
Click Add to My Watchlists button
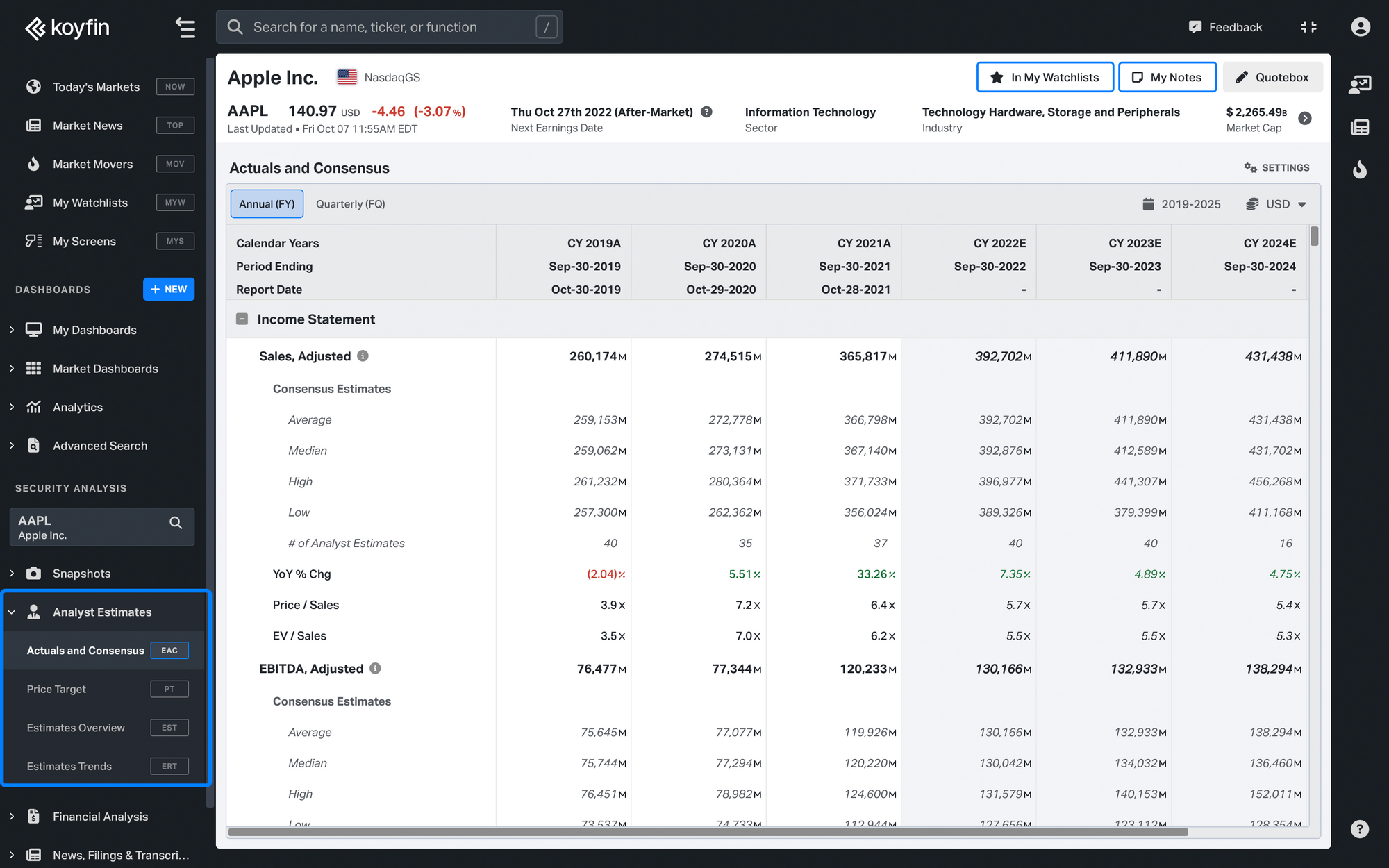click(x=1043, y=77)
